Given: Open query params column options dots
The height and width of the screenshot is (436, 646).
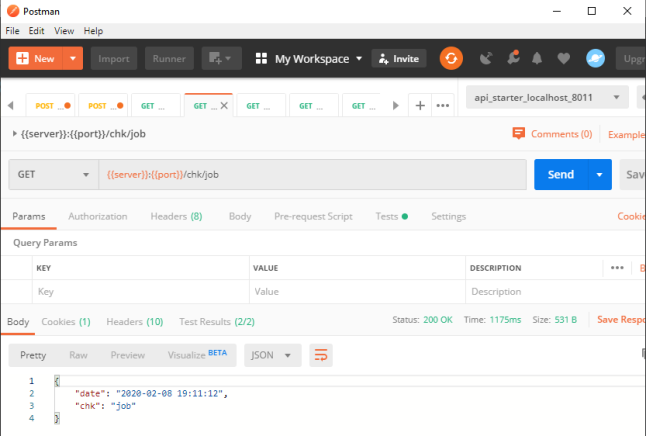Looking at the screenshot, I should (x=617, y=268).
